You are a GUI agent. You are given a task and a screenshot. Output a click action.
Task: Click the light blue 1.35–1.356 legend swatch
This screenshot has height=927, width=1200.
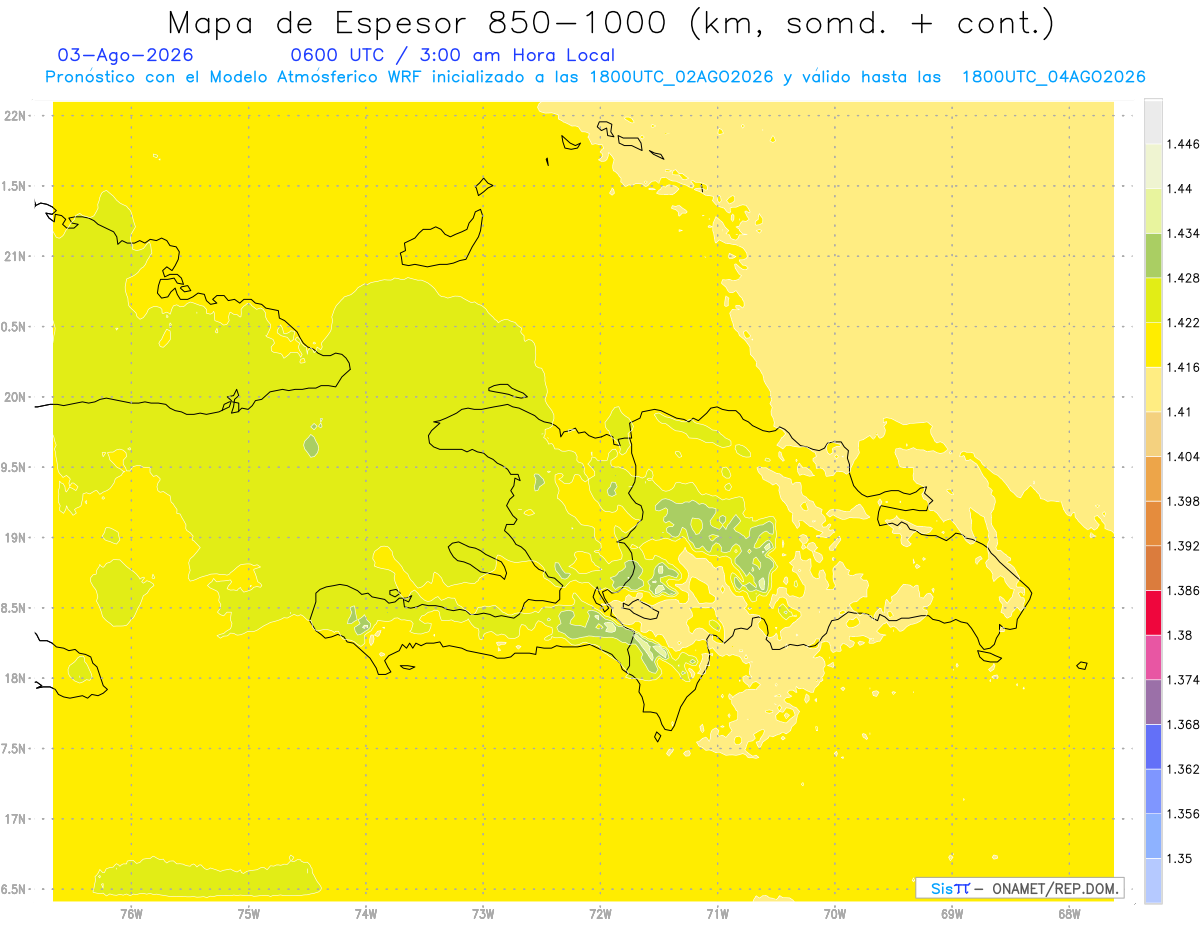[x=1153, y=835]
